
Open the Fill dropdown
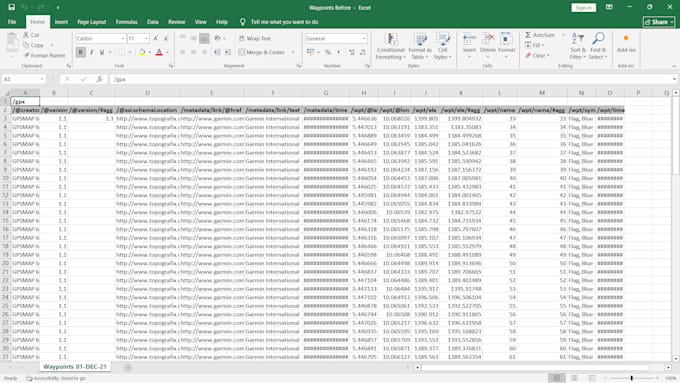(x=535, y=45)
